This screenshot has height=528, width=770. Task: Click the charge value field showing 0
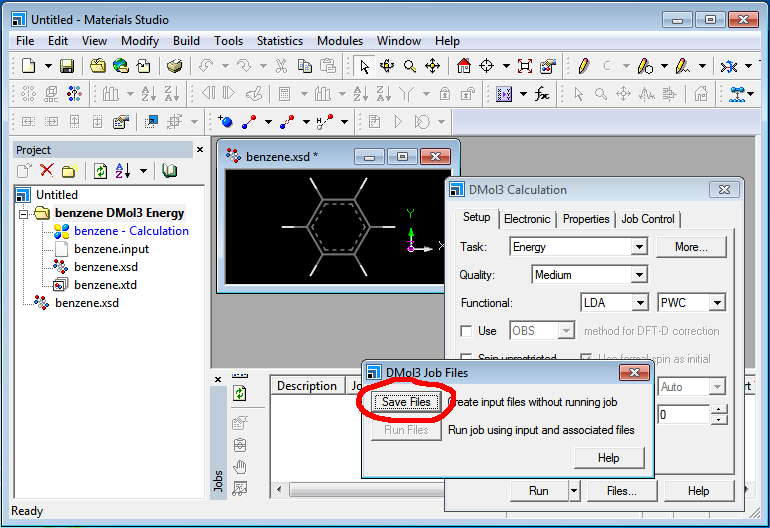pyautogui.click(x=684, y=415)
